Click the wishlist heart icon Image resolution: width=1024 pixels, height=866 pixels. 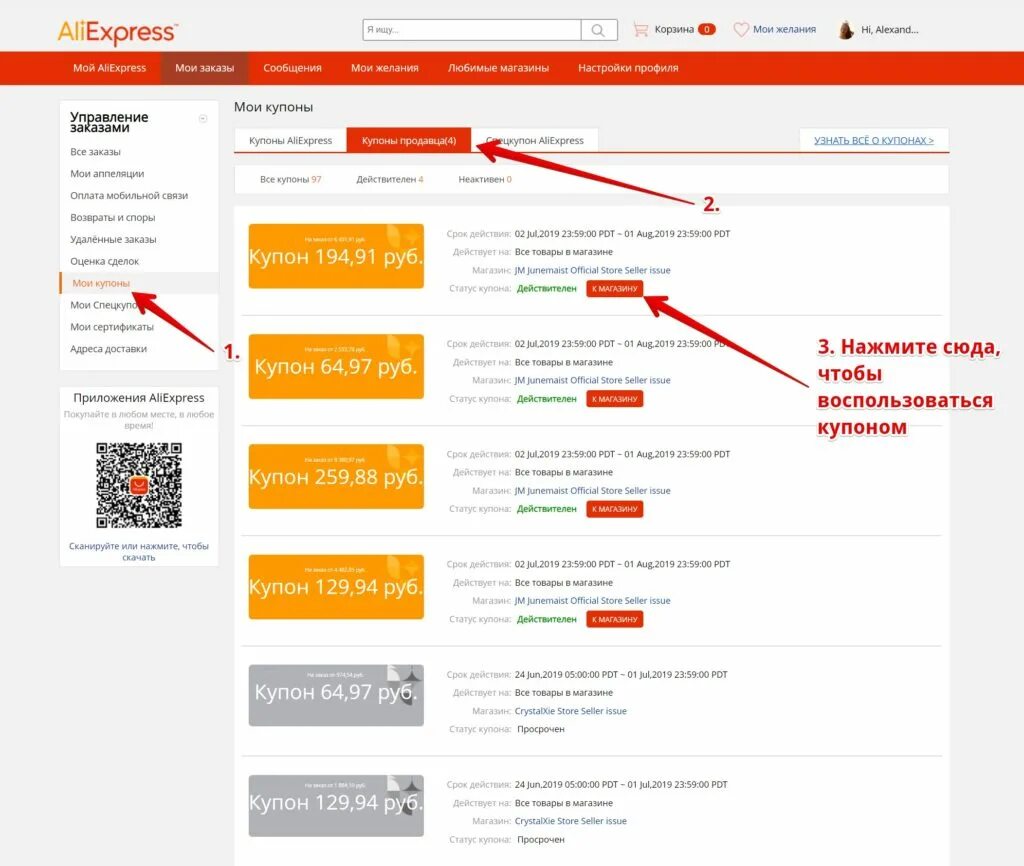click(x=741, y=29)
